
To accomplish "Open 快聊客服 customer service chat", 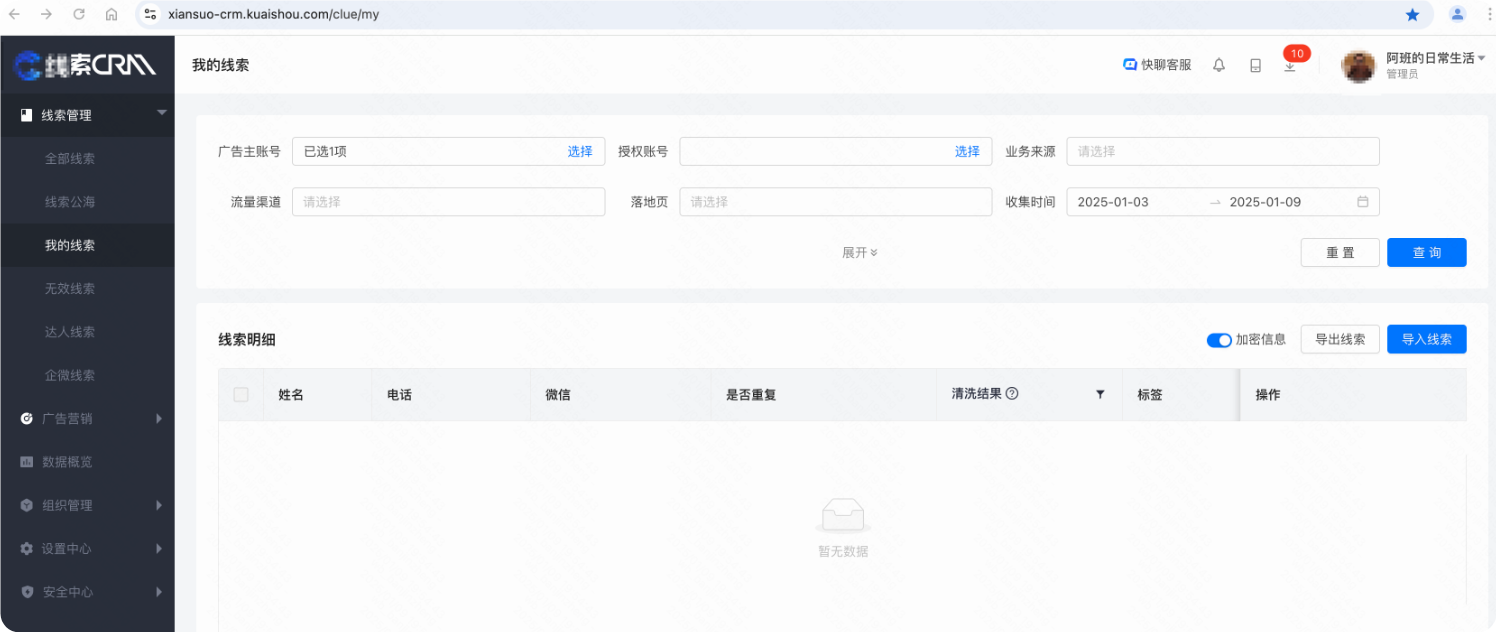I will (x=1156, y=62).
